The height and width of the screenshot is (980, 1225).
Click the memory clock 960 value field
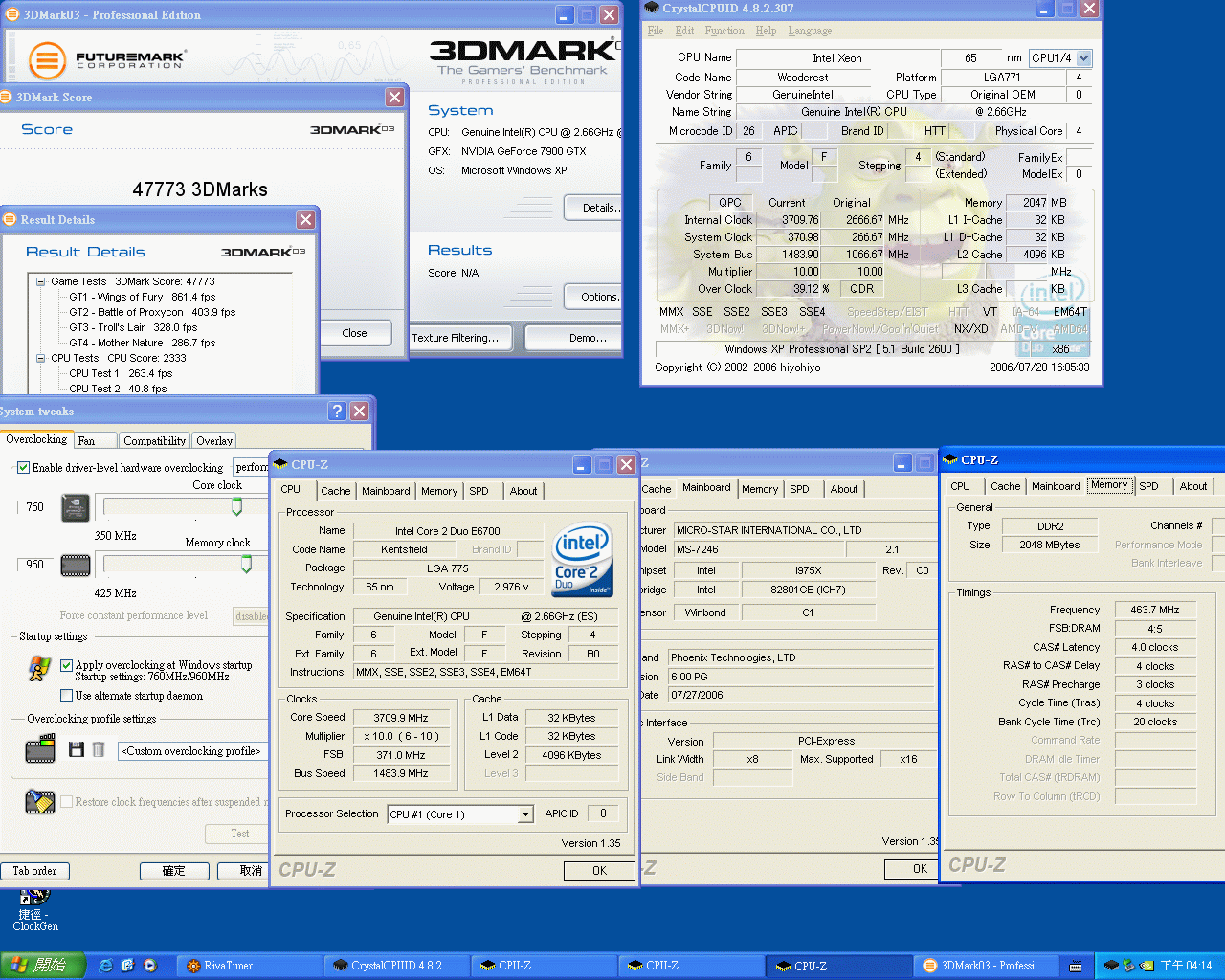click(x=34, y=565)
